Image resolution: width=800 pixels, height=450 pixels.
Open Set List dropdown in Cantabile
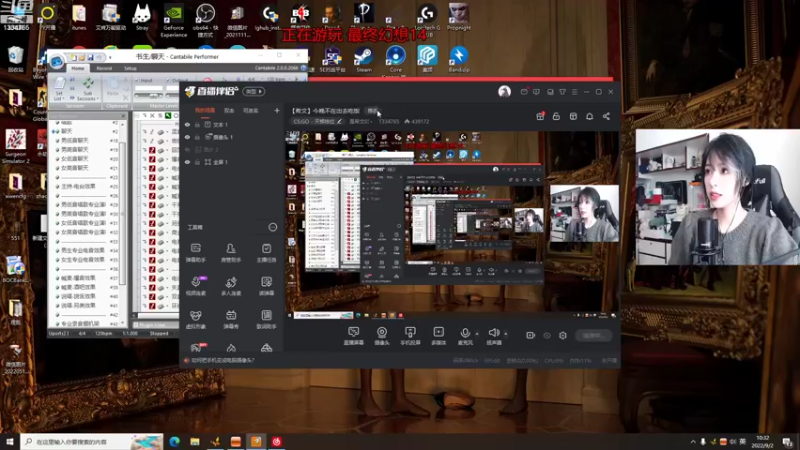pos(59,90)
